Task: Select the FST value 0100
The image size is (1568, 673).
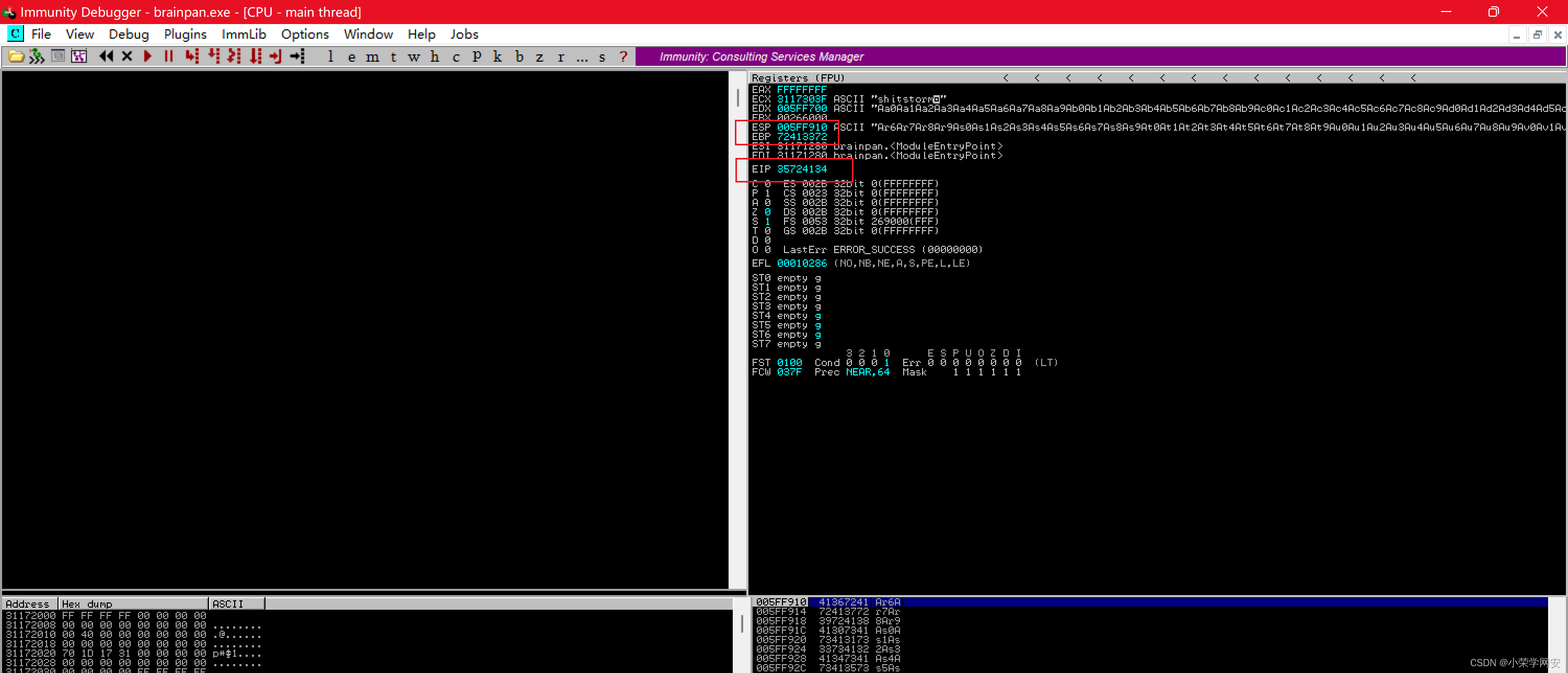Action: (789, 362)
